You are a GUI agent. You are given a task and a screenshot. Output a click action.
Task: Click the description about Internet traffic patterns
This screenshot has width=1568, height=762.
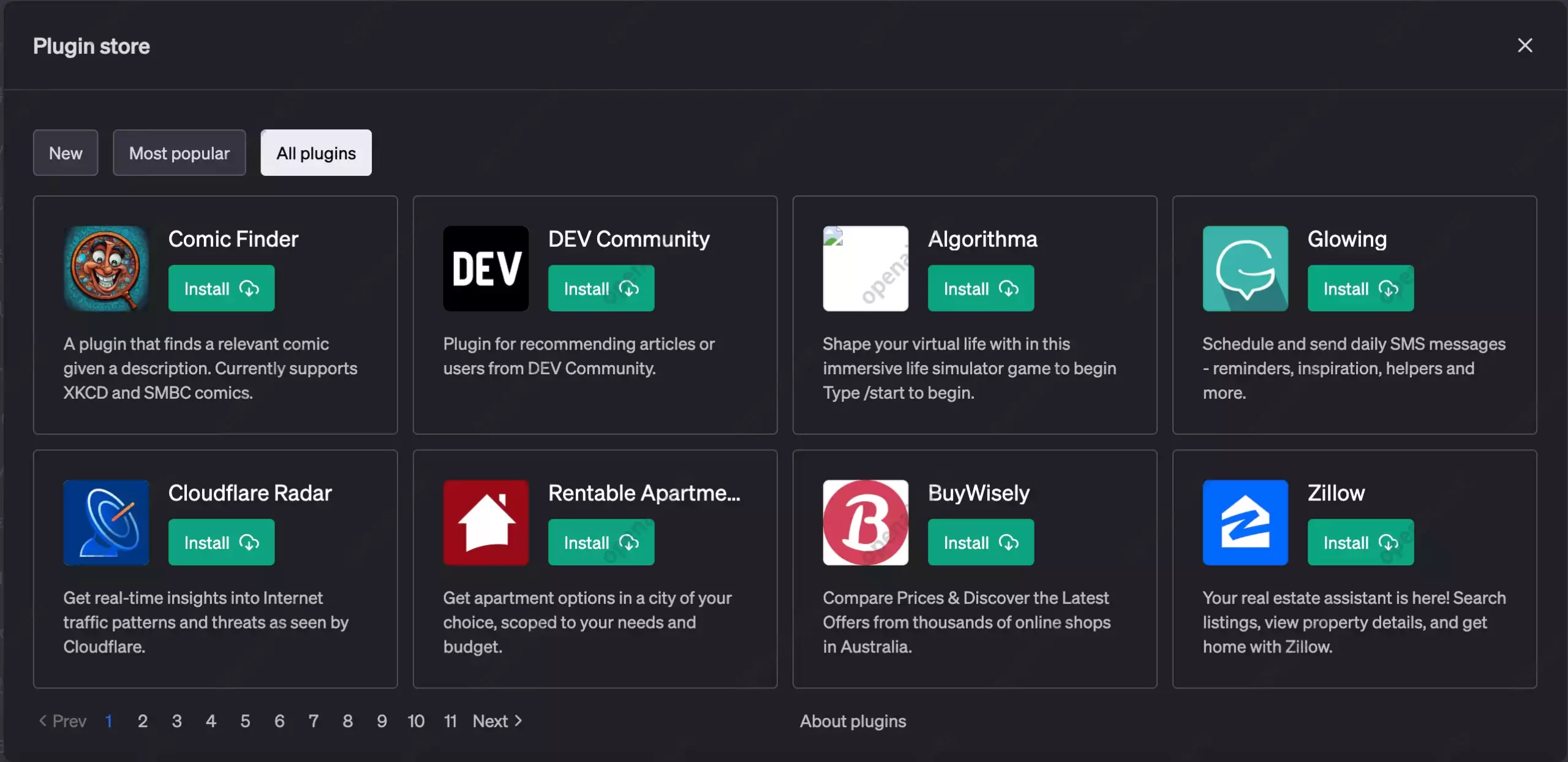206,622
